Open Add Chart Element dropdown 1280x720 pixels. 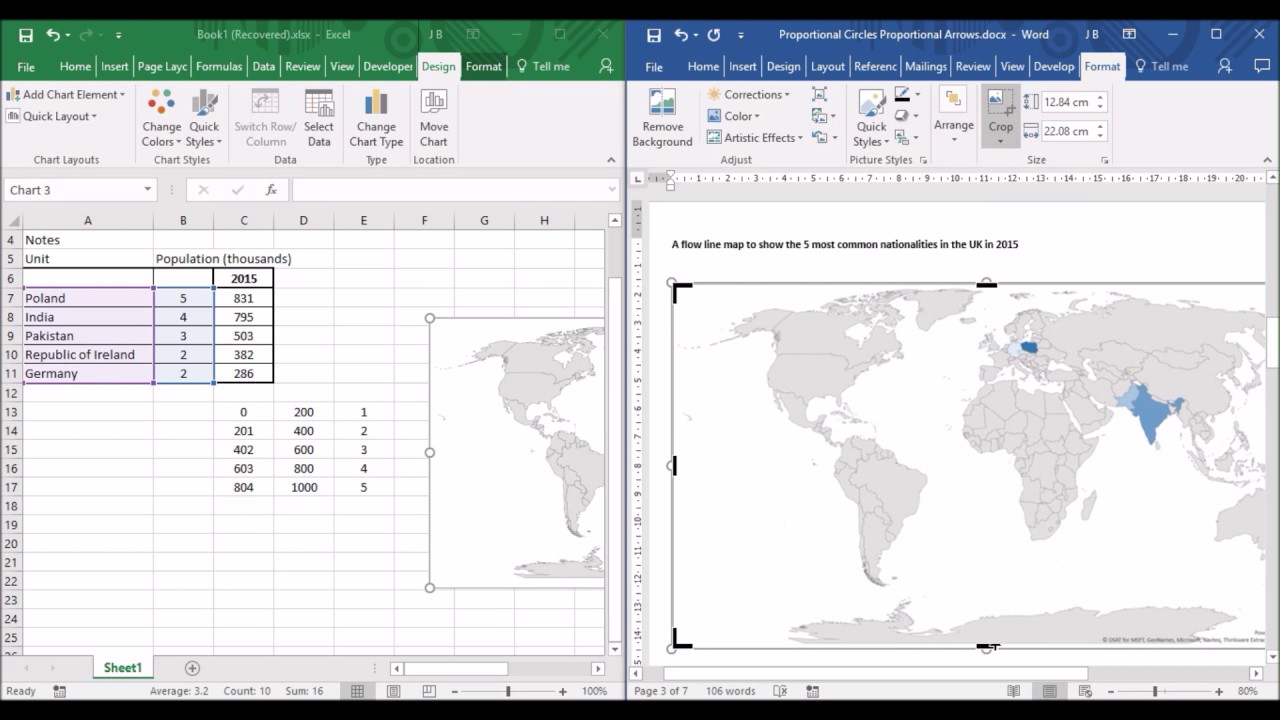pos(66,94)
